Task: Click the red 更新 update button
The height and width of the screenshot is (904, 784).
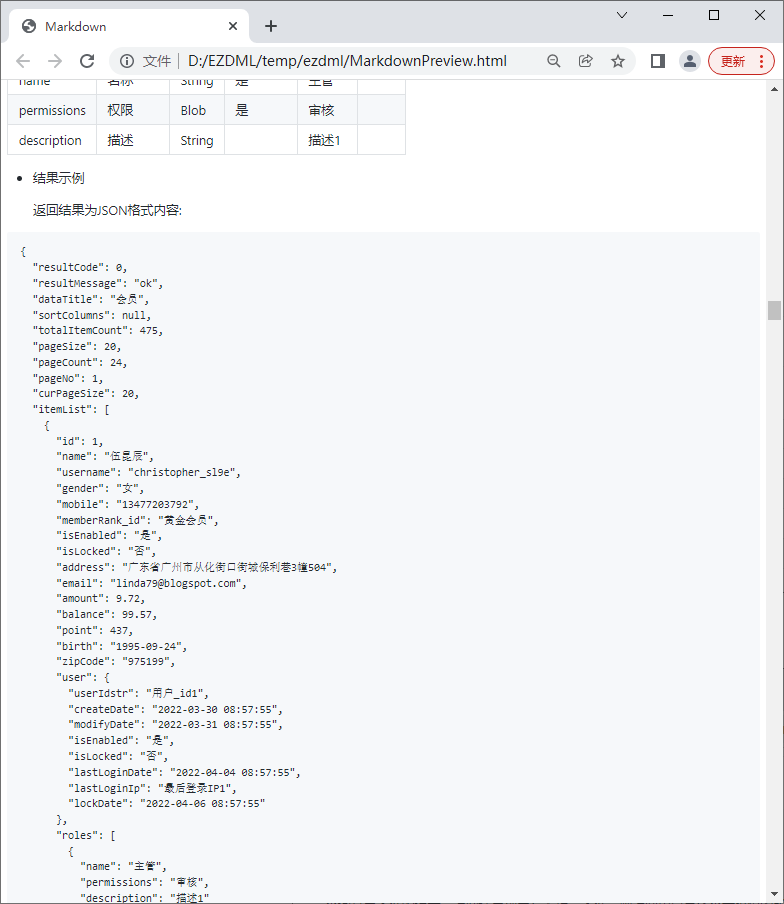Action: 741,61
